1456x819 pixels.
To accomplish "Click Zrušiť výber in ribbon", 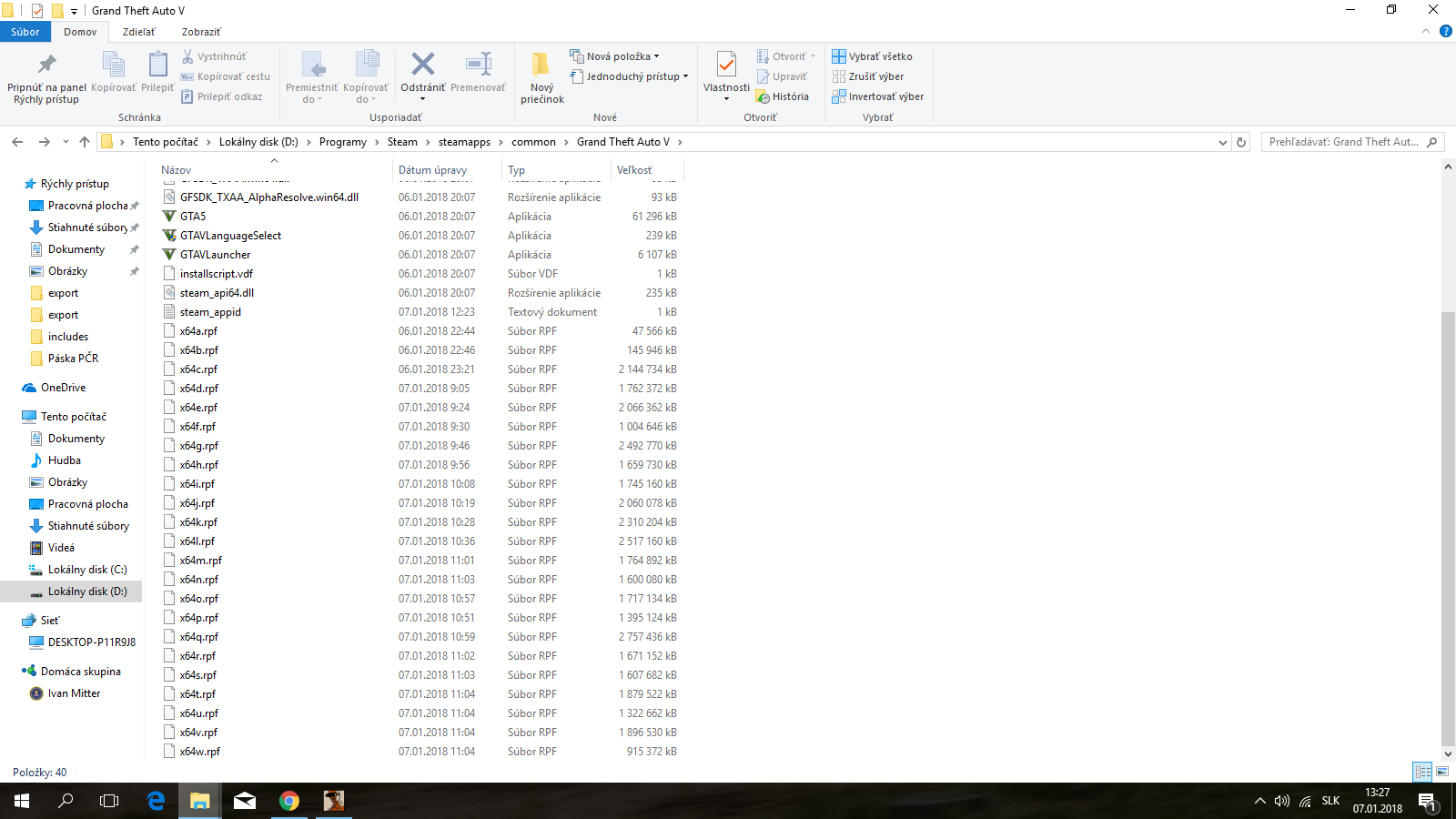I will [868, 76].
